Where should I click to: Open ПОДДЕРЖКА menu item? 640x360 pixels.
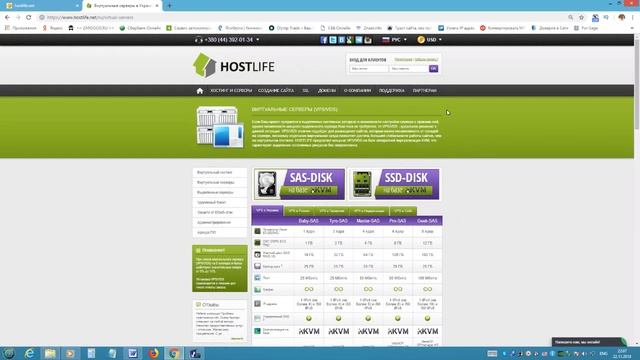391,91
